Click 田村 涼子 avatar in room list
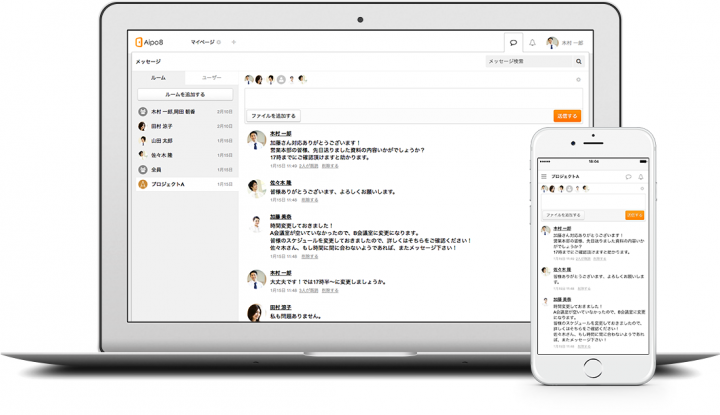The width and height of the screenshot is (720, 415). tap(143, 126)
